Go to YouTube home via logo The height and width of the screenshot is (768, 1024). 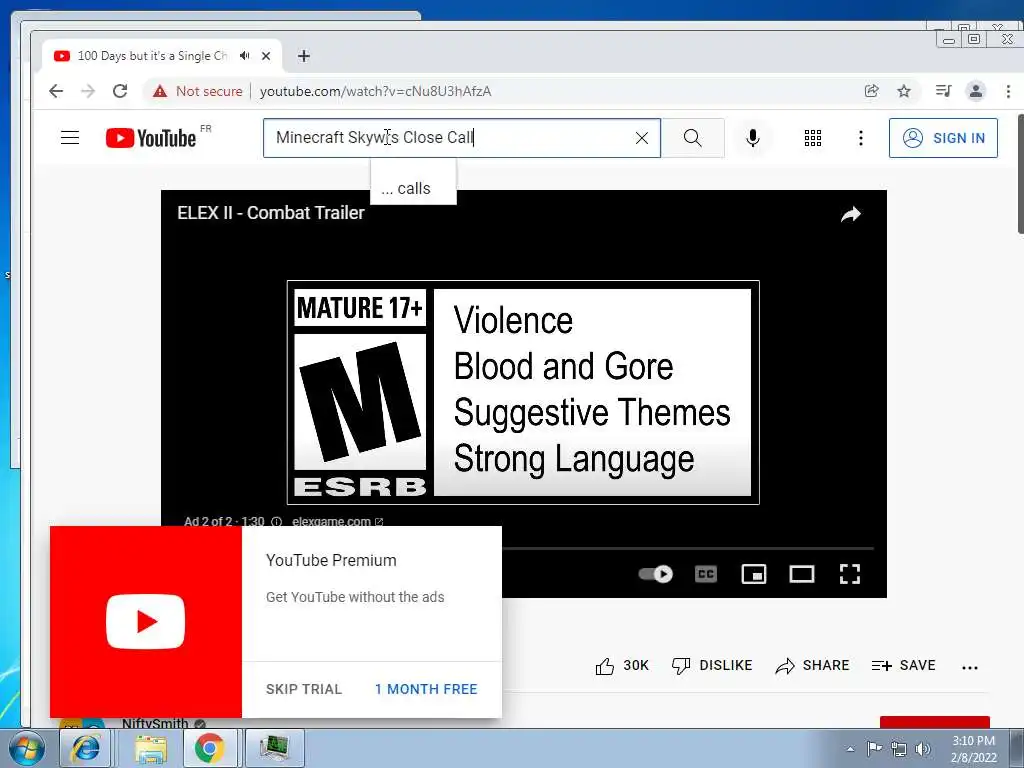(x=151, y=138)
